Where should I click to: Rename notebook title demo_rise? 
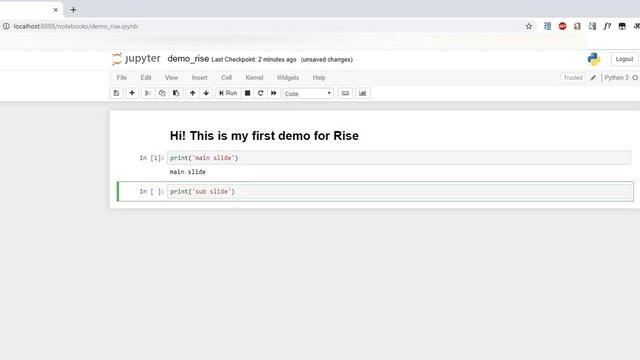coord(188,59)
